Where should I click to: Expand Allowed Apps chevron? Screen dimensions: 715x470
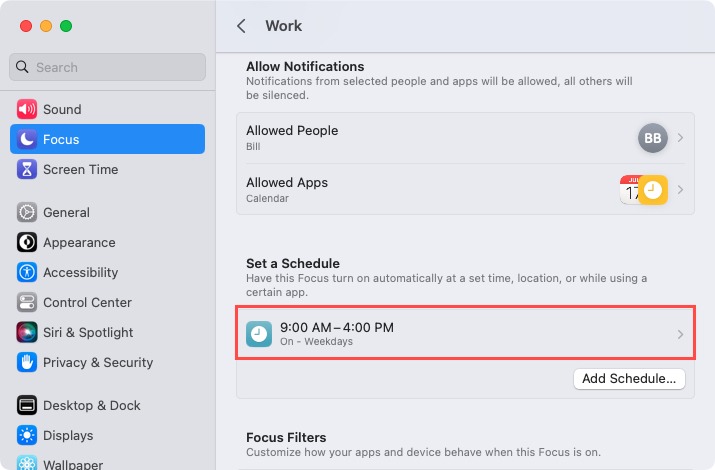click(x=680, y=190)
